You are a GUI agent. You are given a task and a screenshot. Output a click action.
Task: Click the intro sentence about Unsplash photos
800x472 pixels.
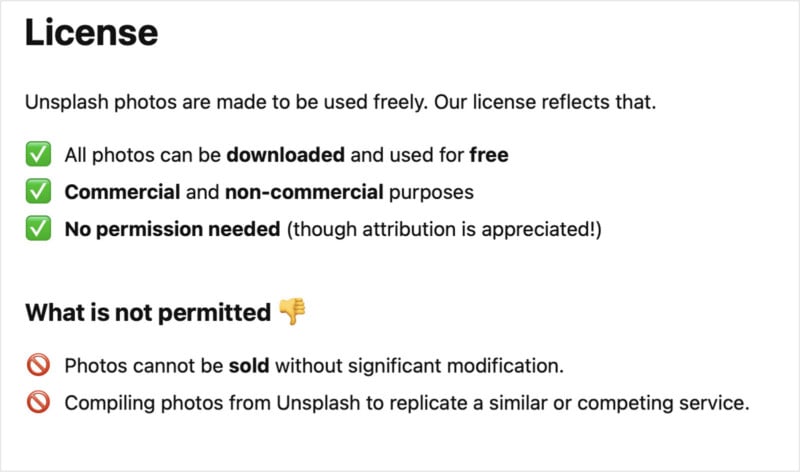(x=340, y=102)
